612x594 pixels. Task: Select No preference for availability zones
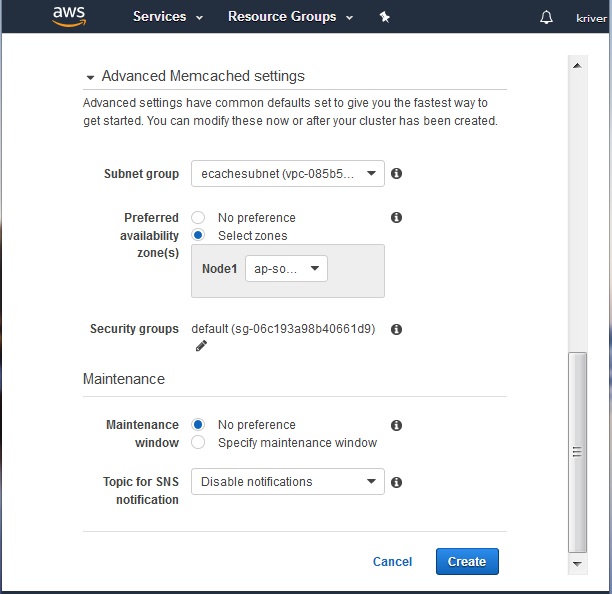(x=198, y=217)
